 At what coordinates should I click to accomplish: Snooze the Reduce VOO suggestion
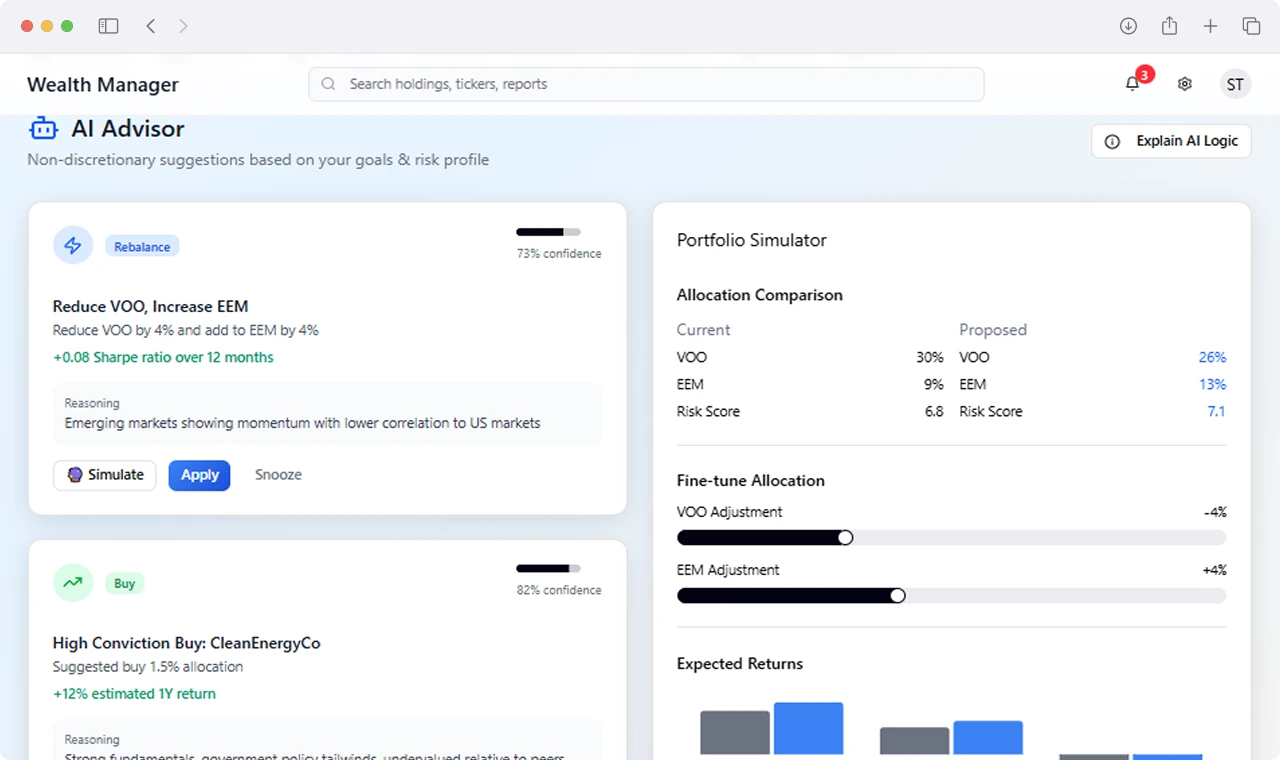coord(278,475)
